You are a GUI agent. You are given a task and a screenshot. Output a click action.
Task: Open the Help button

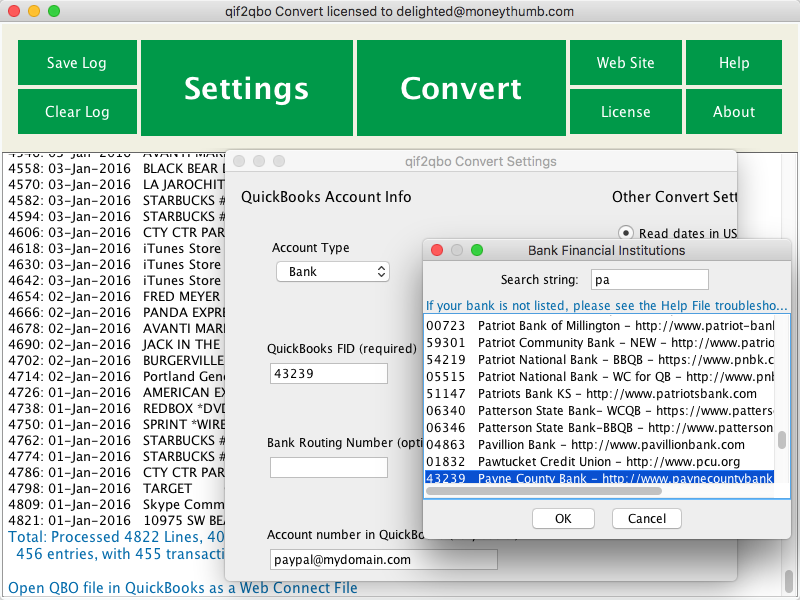[x=734, y=63]
